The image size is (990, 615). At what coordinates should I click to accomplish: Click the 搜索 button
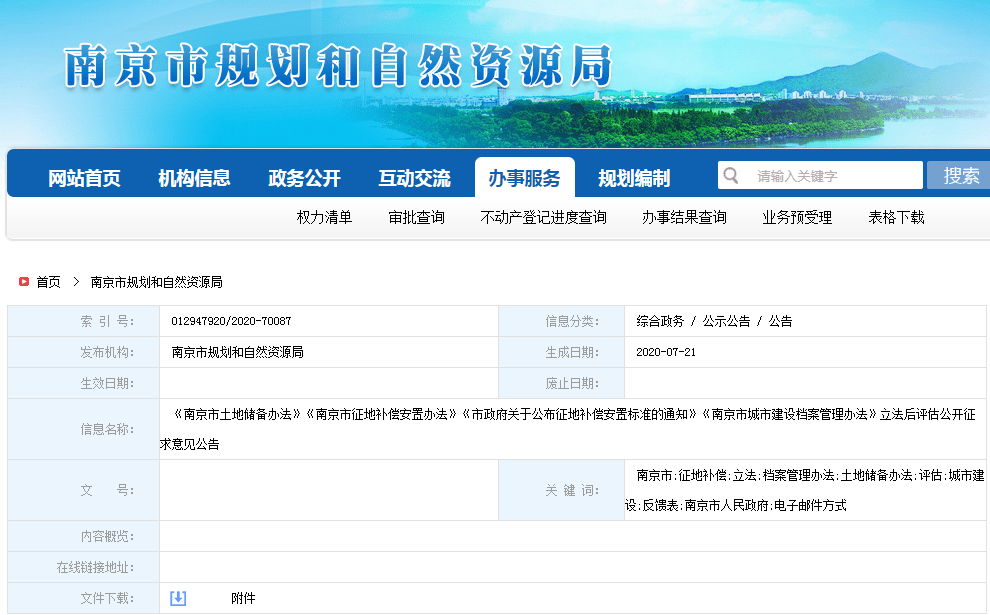[x=960, y=175]
